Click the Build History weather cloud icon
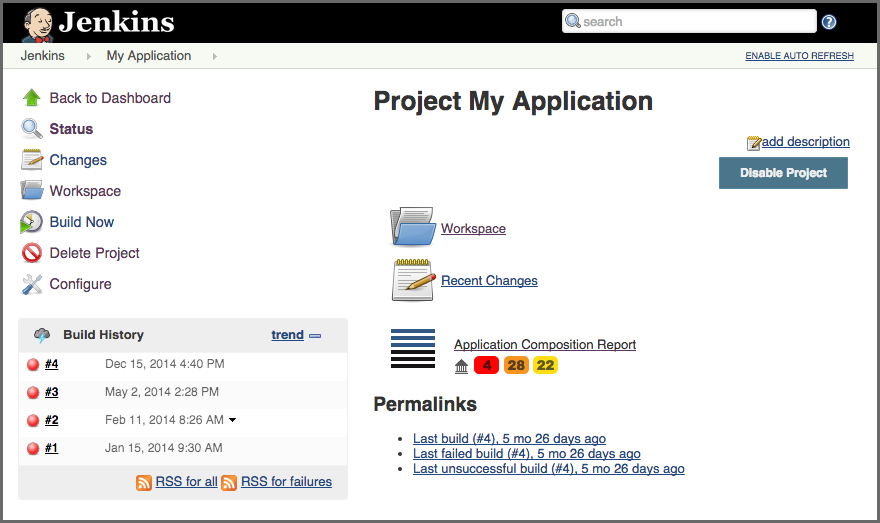Image resolution: width=880 pixels, height=523 pixels. (x=42, y=335)
